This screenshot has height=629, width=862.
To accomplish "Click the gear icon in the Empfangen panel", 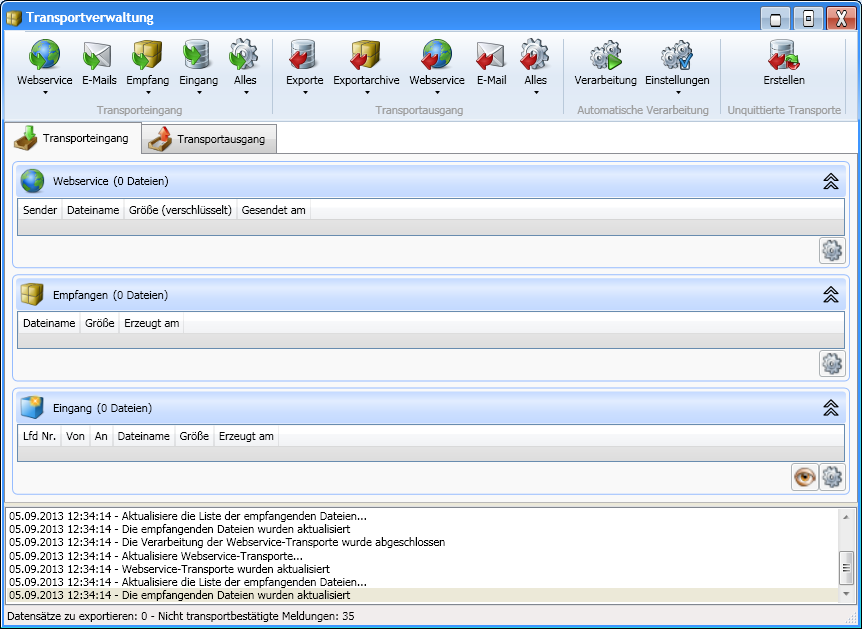I will coord(832,363).
